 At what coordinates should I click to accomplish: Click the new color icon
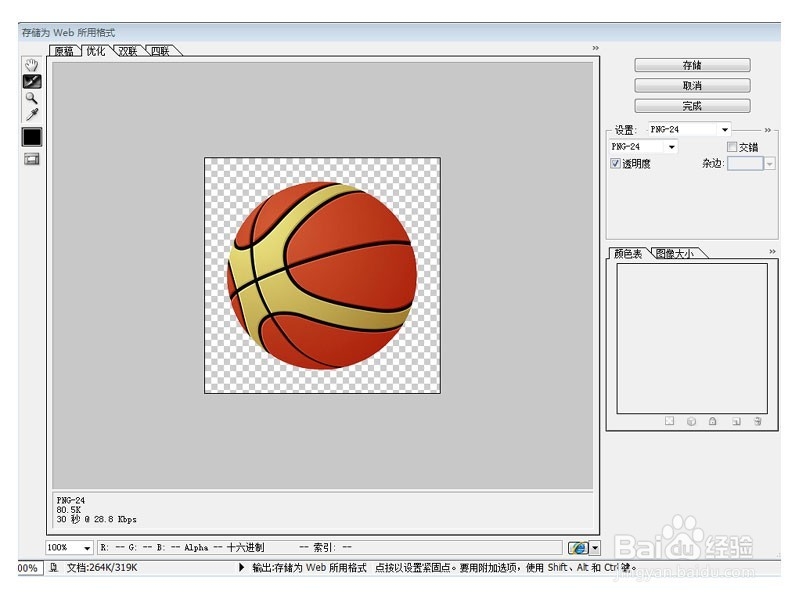point(736,421)
